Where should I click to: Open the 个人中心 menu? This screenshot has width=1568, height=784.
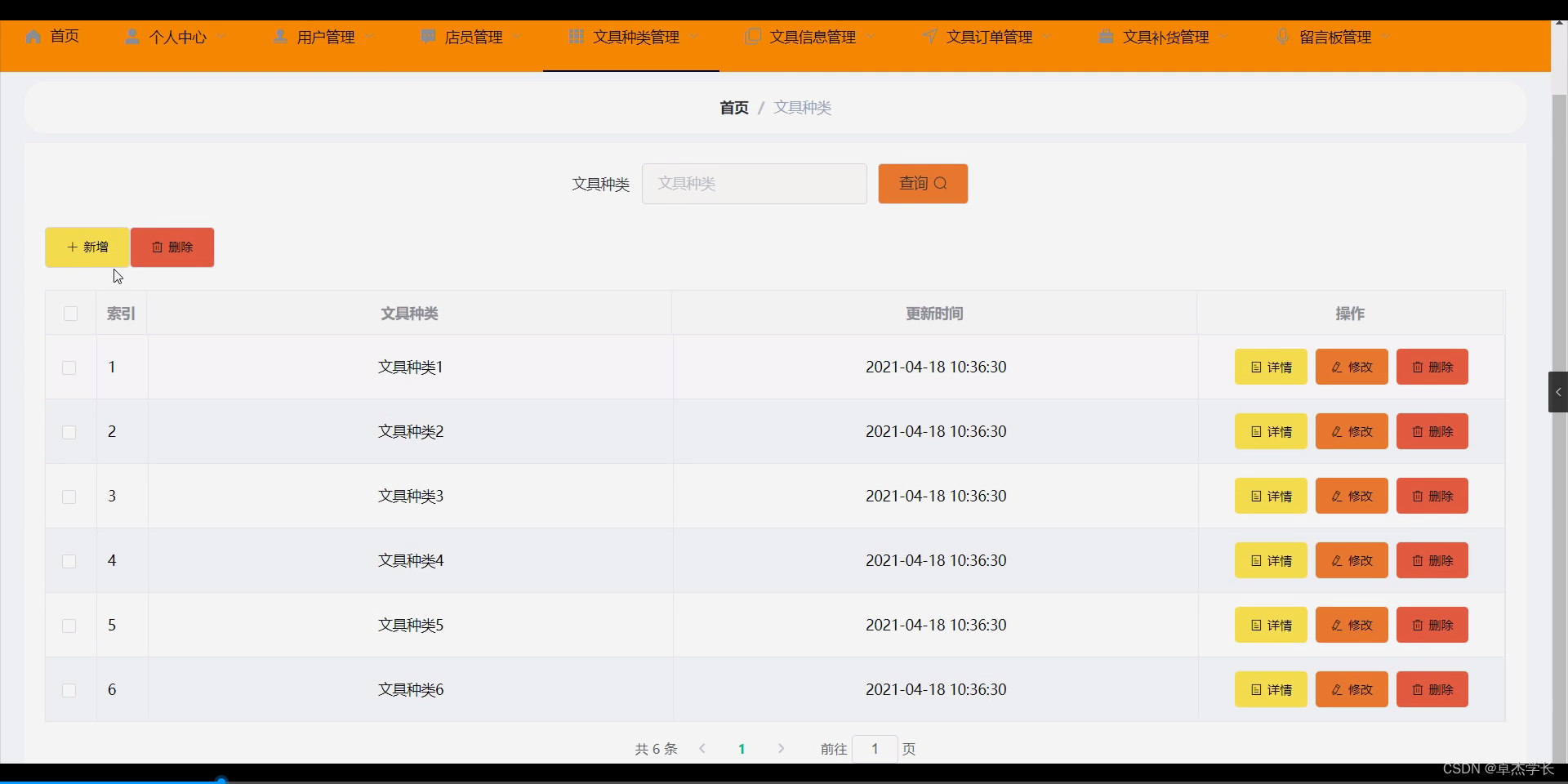[x=176, y=37]
